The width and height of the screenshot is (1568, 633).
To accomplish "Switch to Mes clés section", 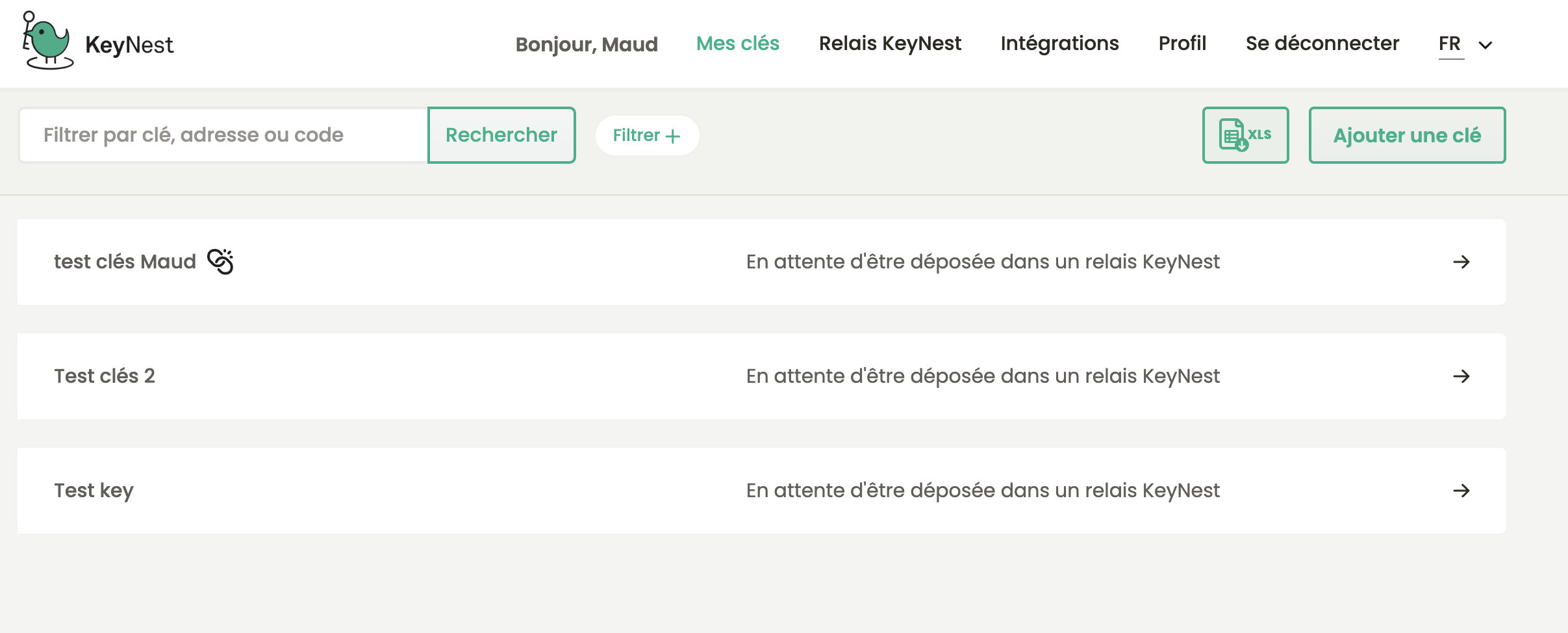I will (737, 43).
